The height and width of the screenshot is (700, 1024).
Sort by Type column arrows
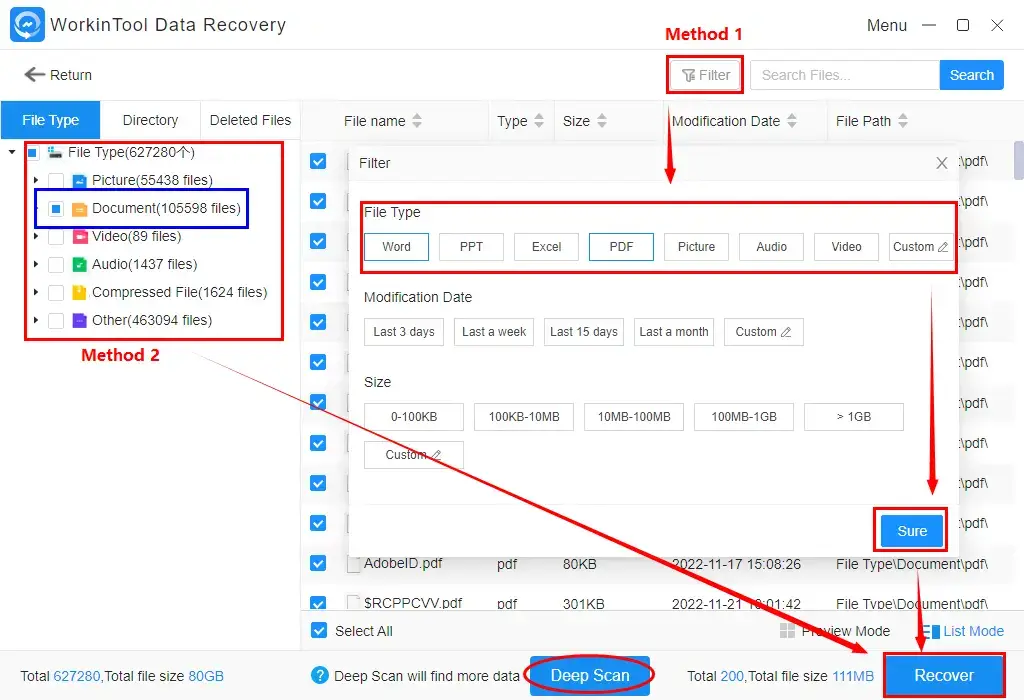539,121
